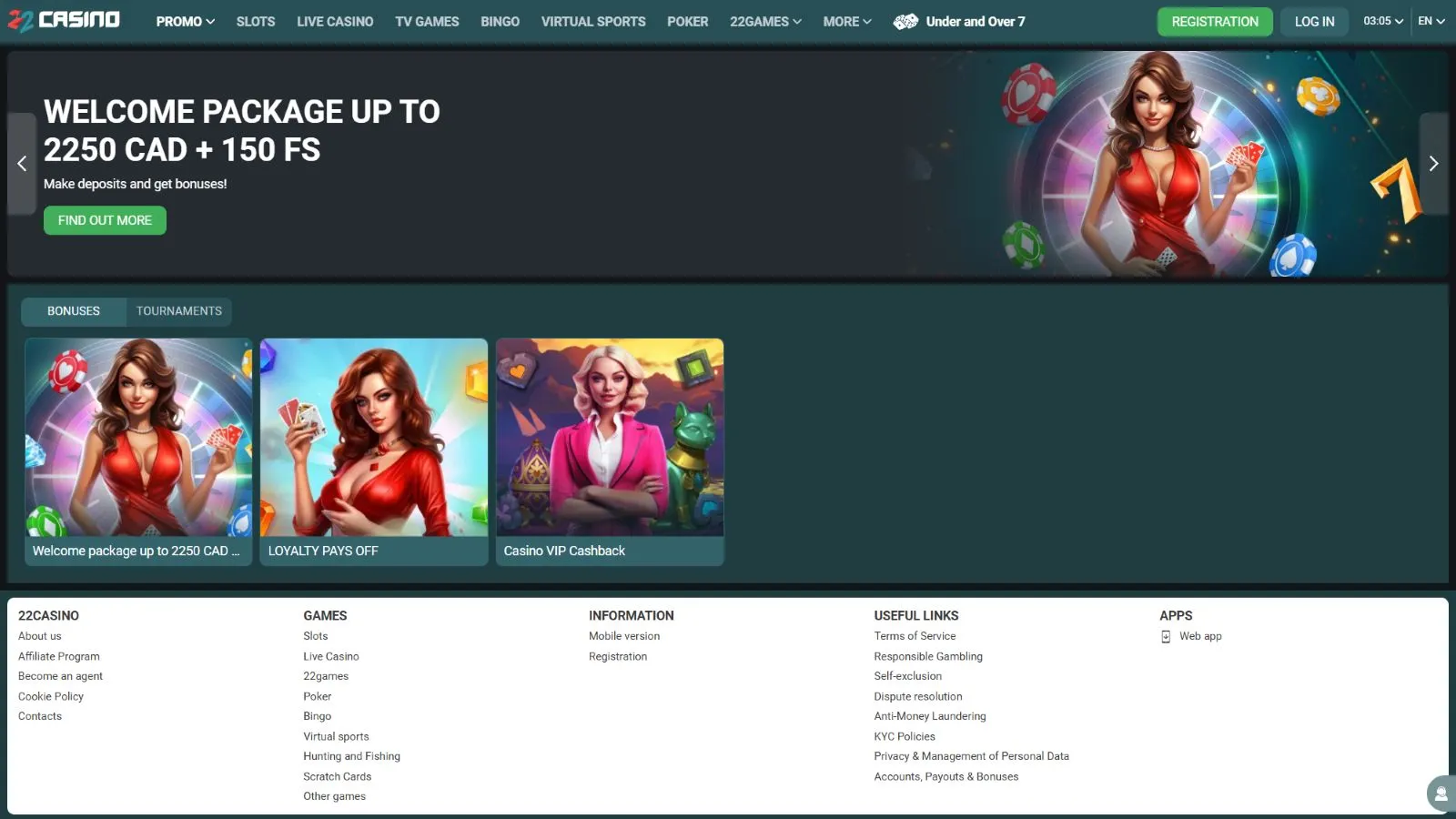1456x819 pixels.
Task: Open the MORE dropdown menu
Action: click(846, 22)
